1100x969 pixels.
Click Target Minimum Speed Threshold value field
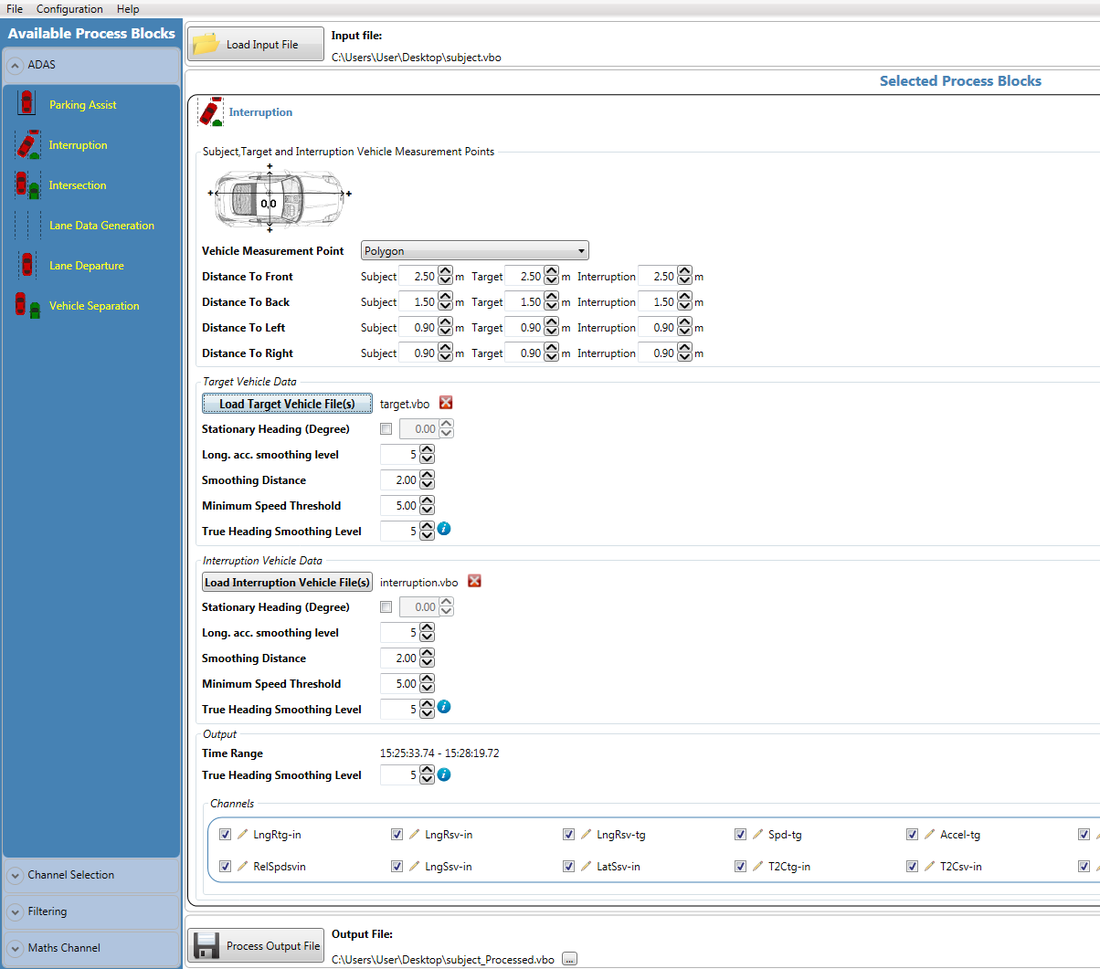tap(400, 505)
